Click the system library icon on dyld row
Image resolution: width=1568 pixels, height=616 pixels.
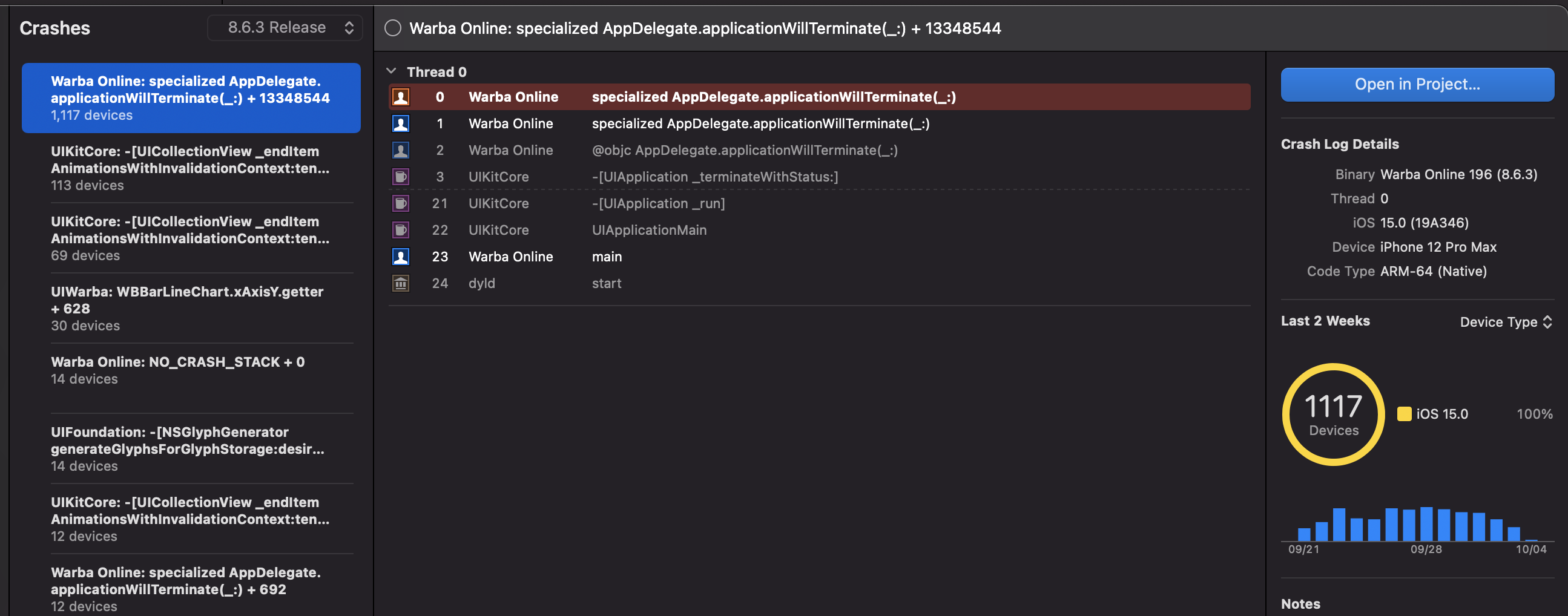tap(401, 284)
